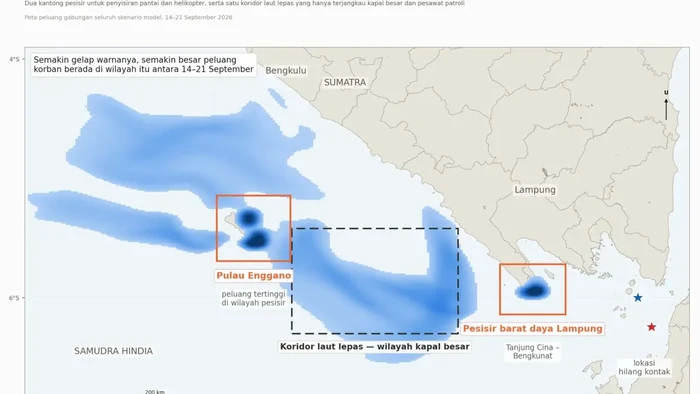The width and height of the screenshot is (700, 394).
Task: Click 'peluang tertinggi di wilayah pesisir' annotation
Action: point(253,299)
